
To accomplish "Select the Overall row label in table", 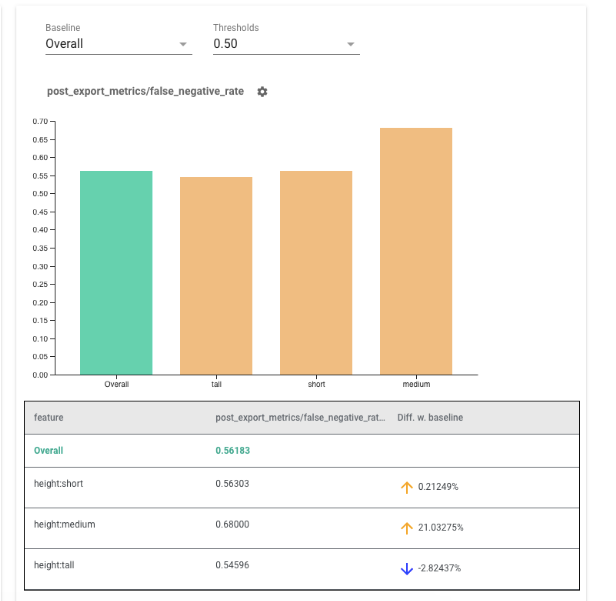I will pos(49,451).
